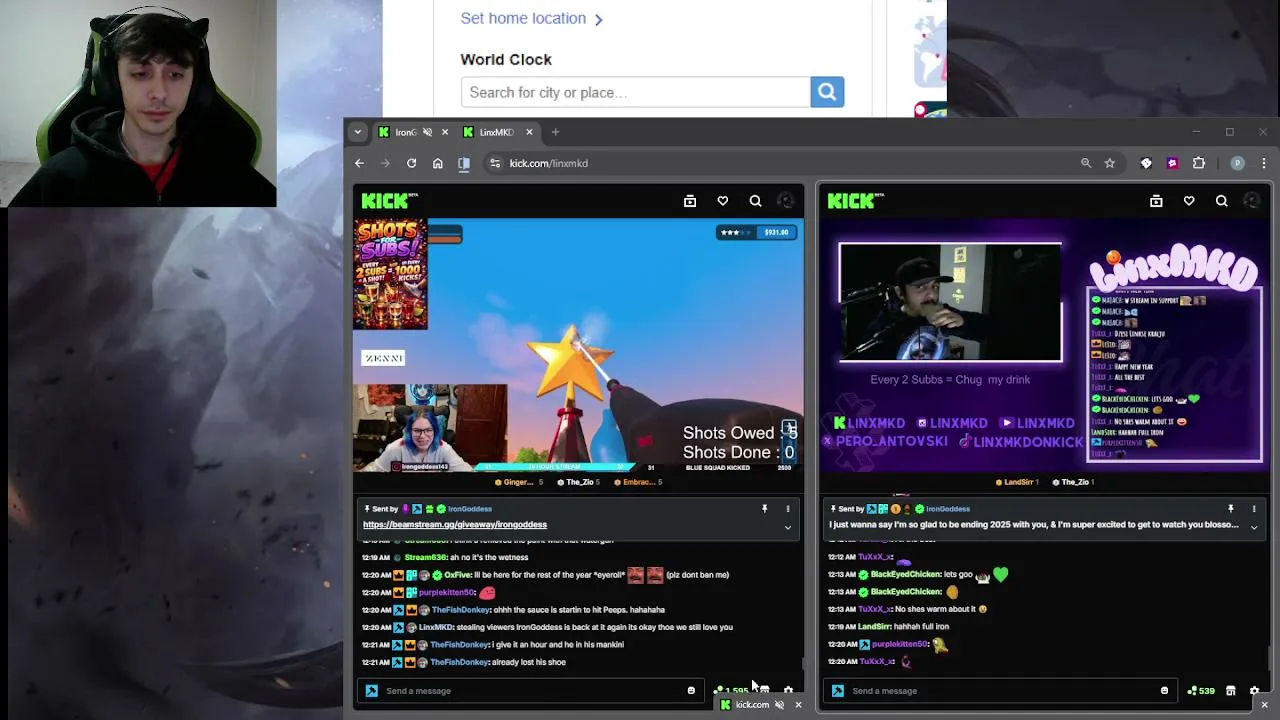The image size is (1280, 720).
Task: Click the Kick logo in right pane
Action: pyautogui.click(x=855, y=201)
